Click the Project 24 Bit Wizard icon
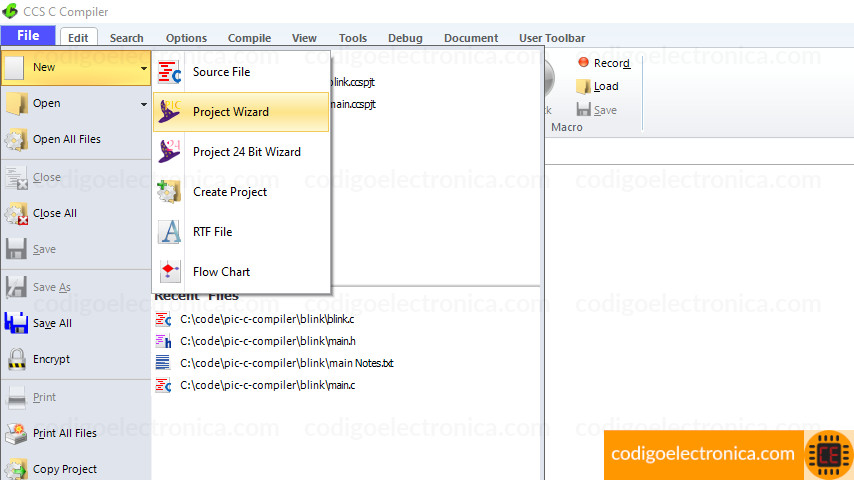Viewport: 854px width, 480px height. point(169,151)
